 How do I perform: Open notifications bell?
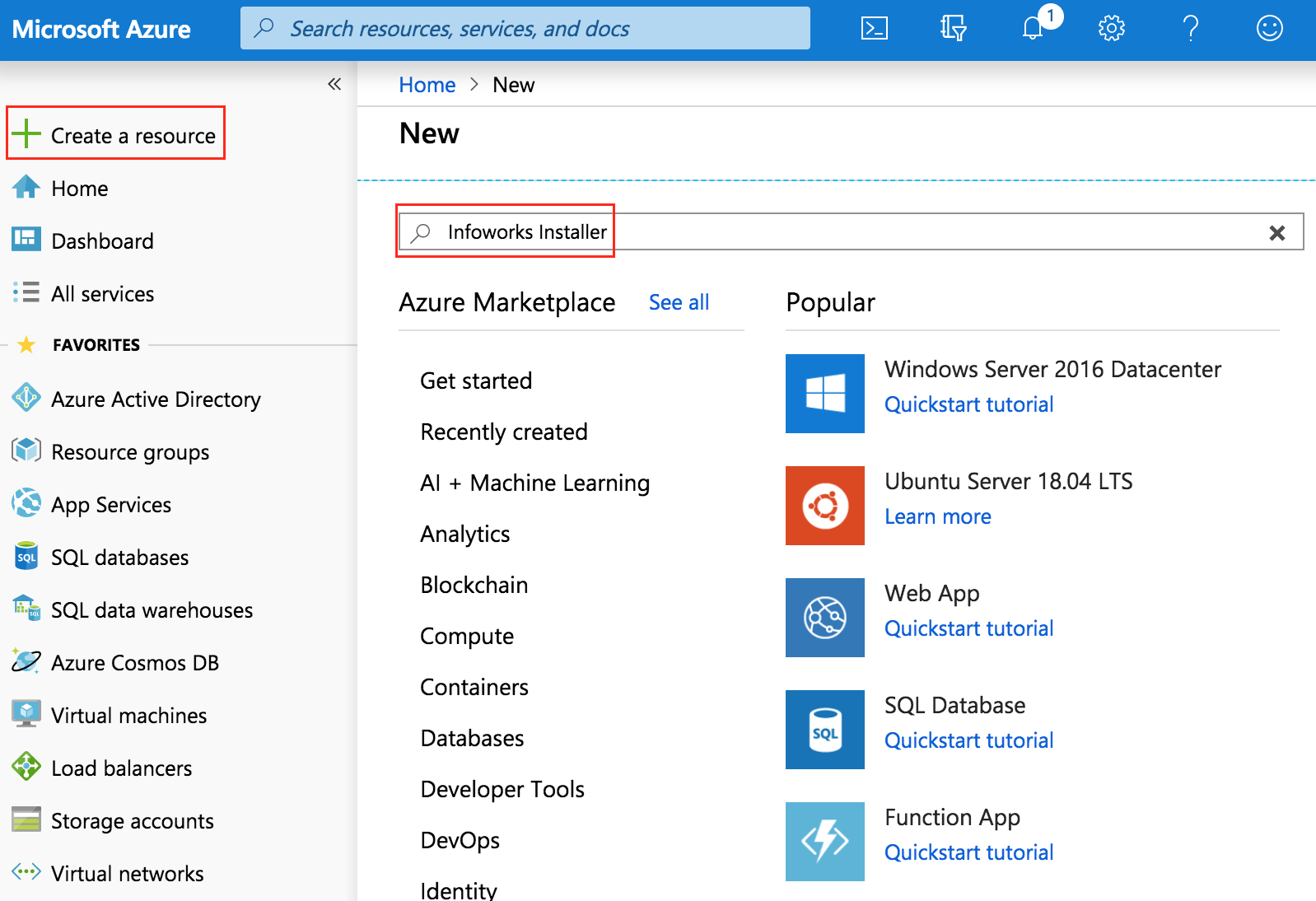[1033, 29]
